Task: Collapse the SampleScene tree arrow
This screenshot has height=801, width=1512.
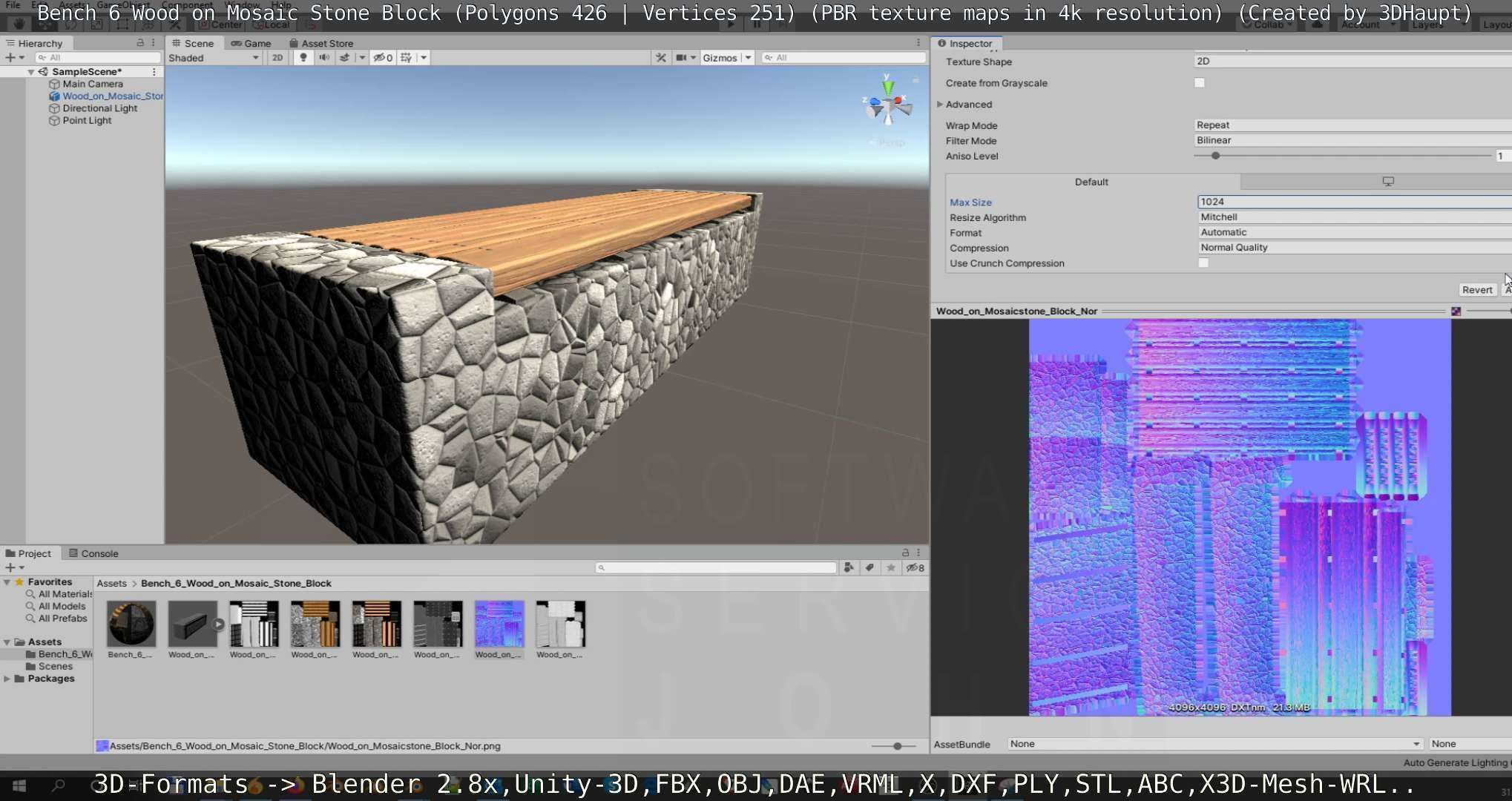Action: pyautogui.click(x=31, y=72)
